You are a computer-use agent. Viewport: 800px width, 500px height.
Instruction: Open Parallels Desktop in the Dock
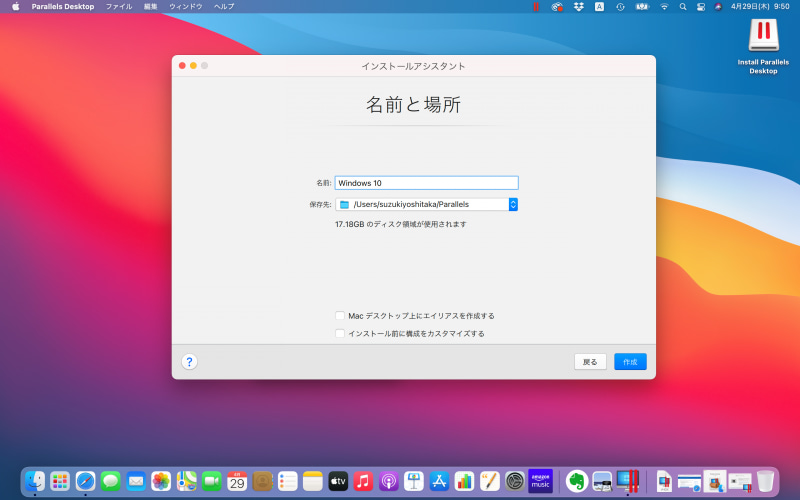[628, 481]
